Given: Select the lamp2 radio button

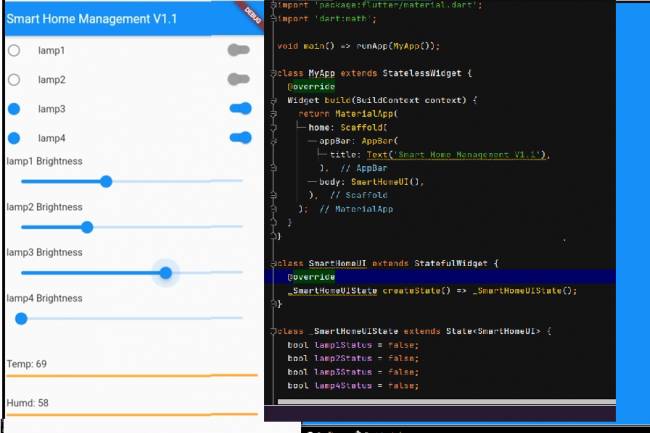Looking at the screenshot, I should (14, 79).
